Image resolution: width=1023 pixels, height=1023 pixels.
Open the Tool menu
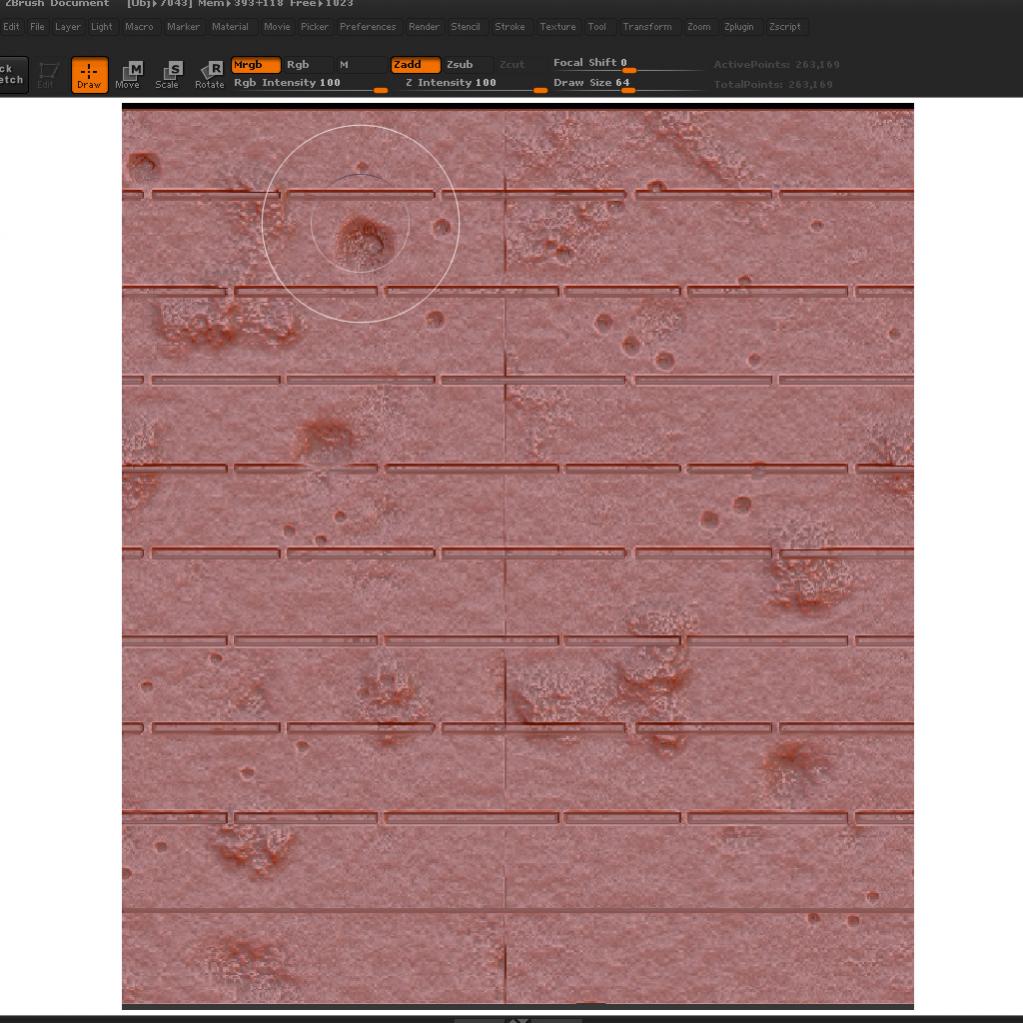pyautogui.click(x=597, y=27)
